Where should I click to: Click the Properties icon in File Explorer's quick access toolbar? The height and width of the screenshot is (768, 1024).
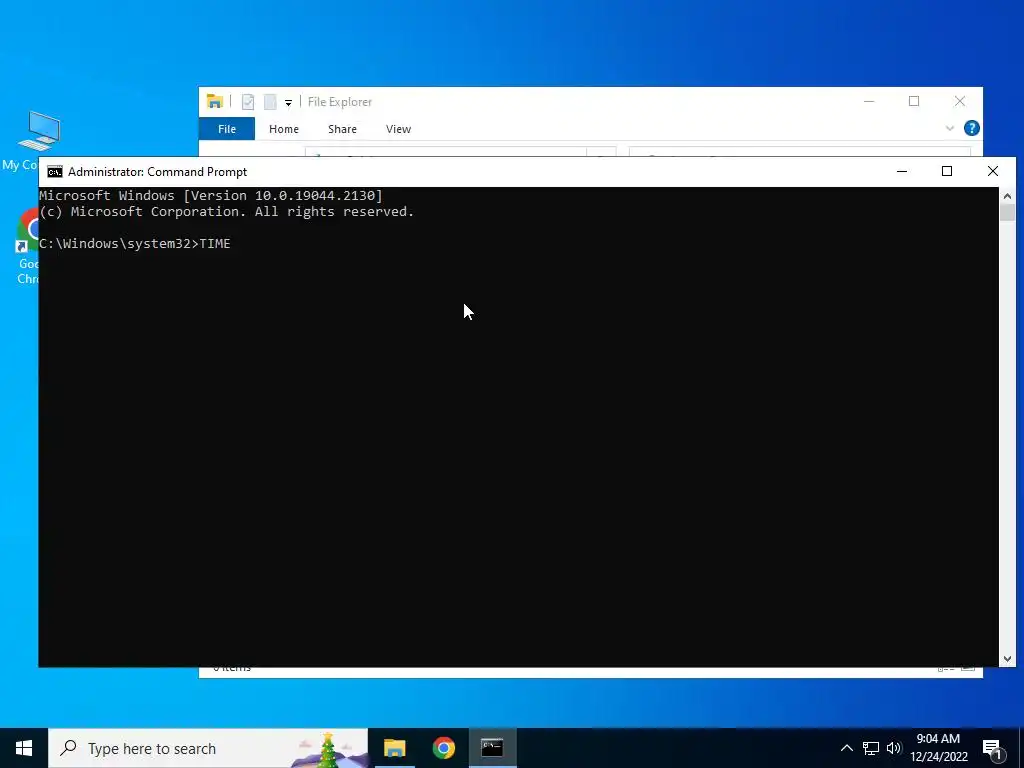(248, 102)
